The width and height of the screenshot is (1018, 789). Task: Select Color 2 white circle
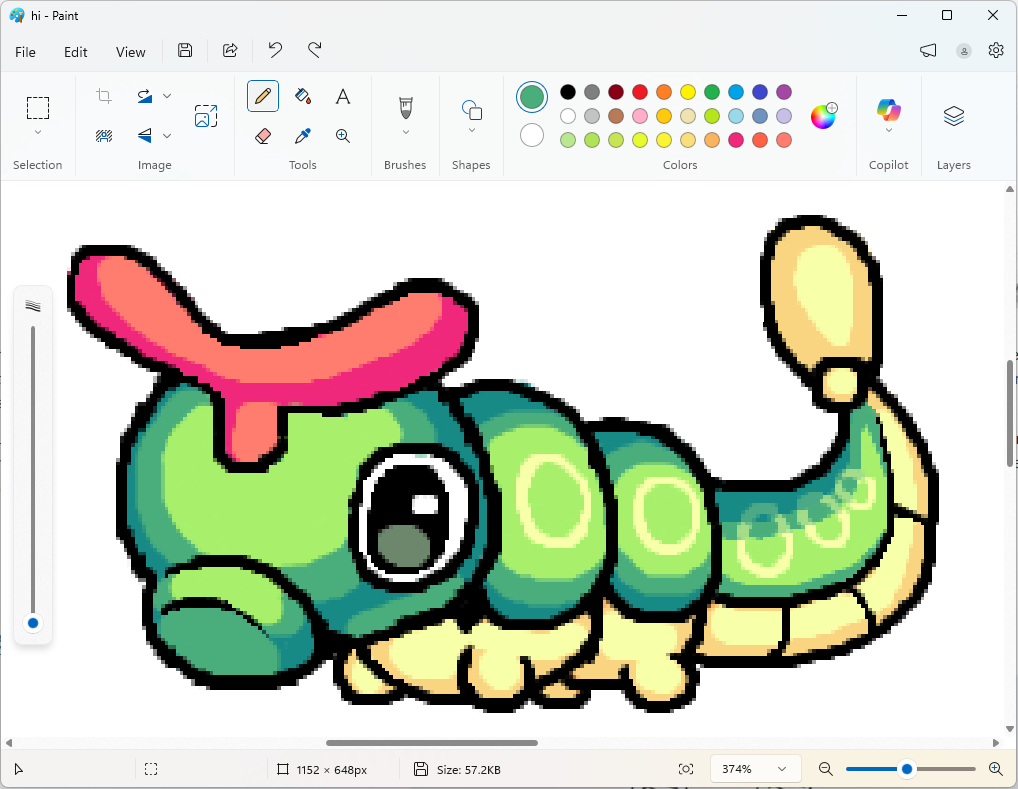coord(532,135)
